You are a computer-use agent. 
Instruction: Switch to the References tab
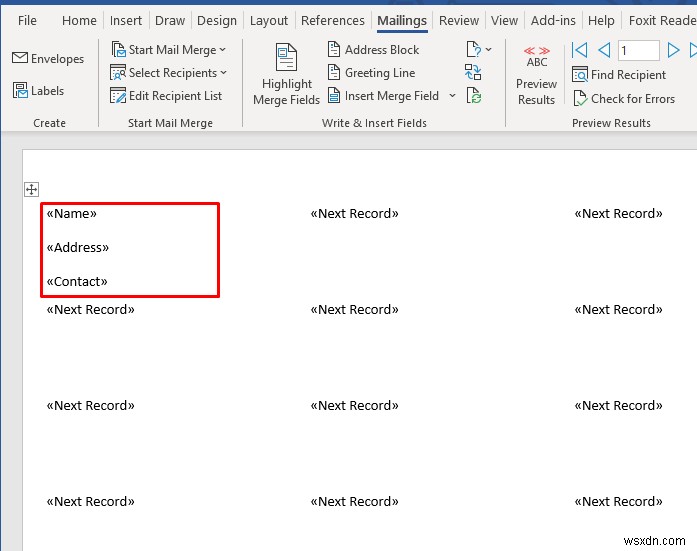[x=332, y=20]
